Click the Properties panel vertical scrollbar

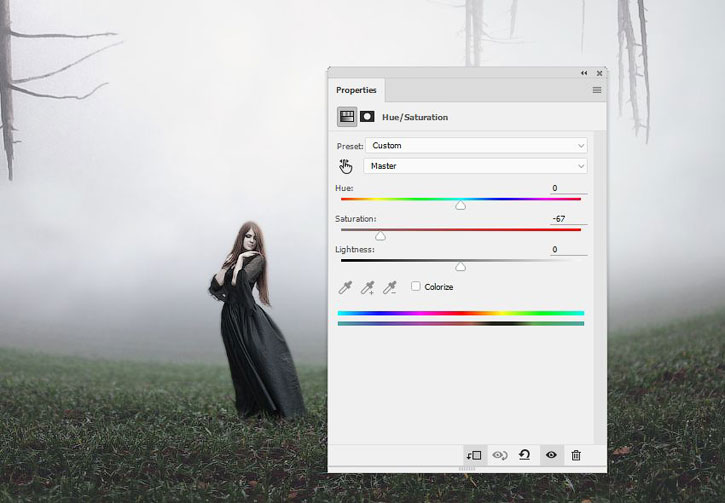(599, 287)
